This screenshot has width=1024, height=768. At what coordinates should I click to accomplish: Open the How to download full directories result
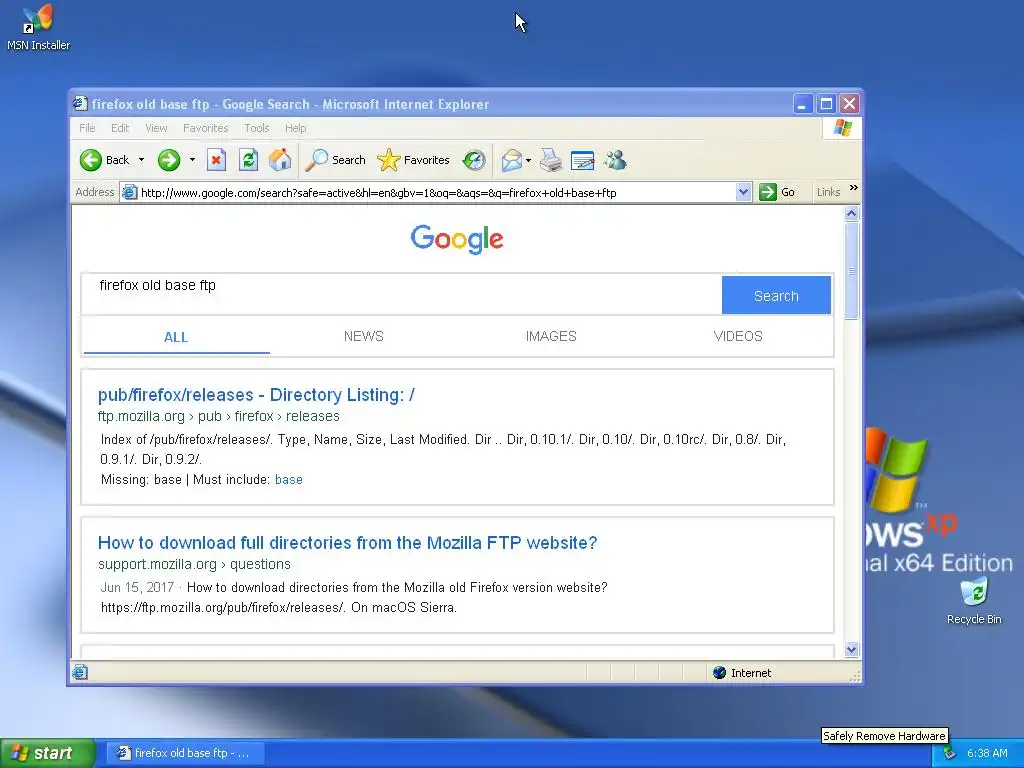pyautogui.click(x=347, y=543)
